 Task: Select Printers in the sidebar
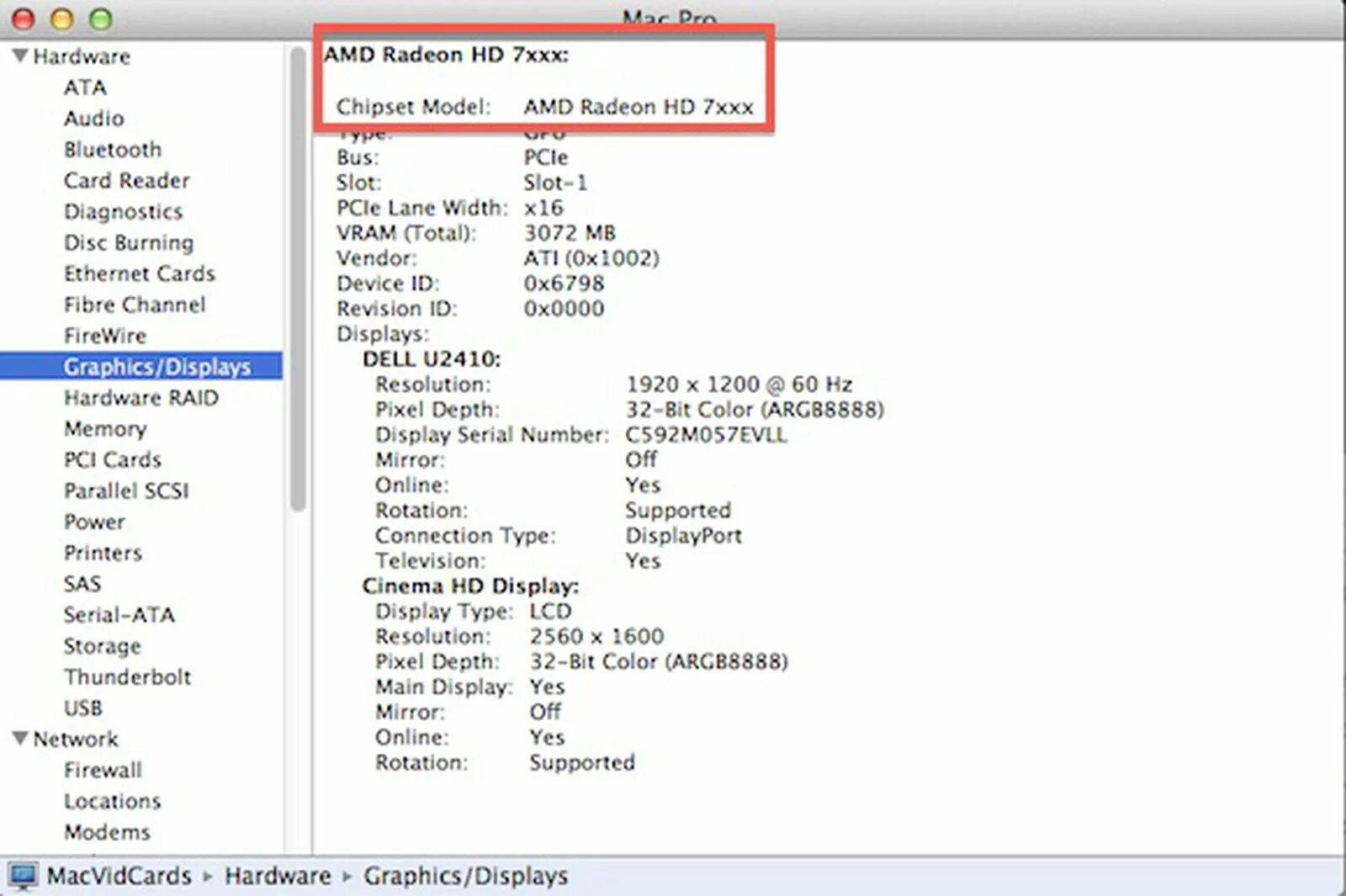point(103,554)
